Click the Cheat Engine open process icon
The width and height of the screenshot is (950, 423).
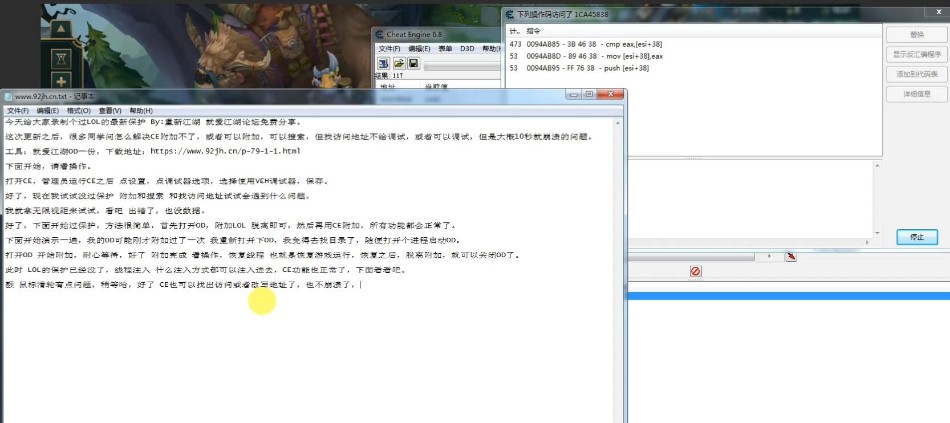tap(384, 63)
